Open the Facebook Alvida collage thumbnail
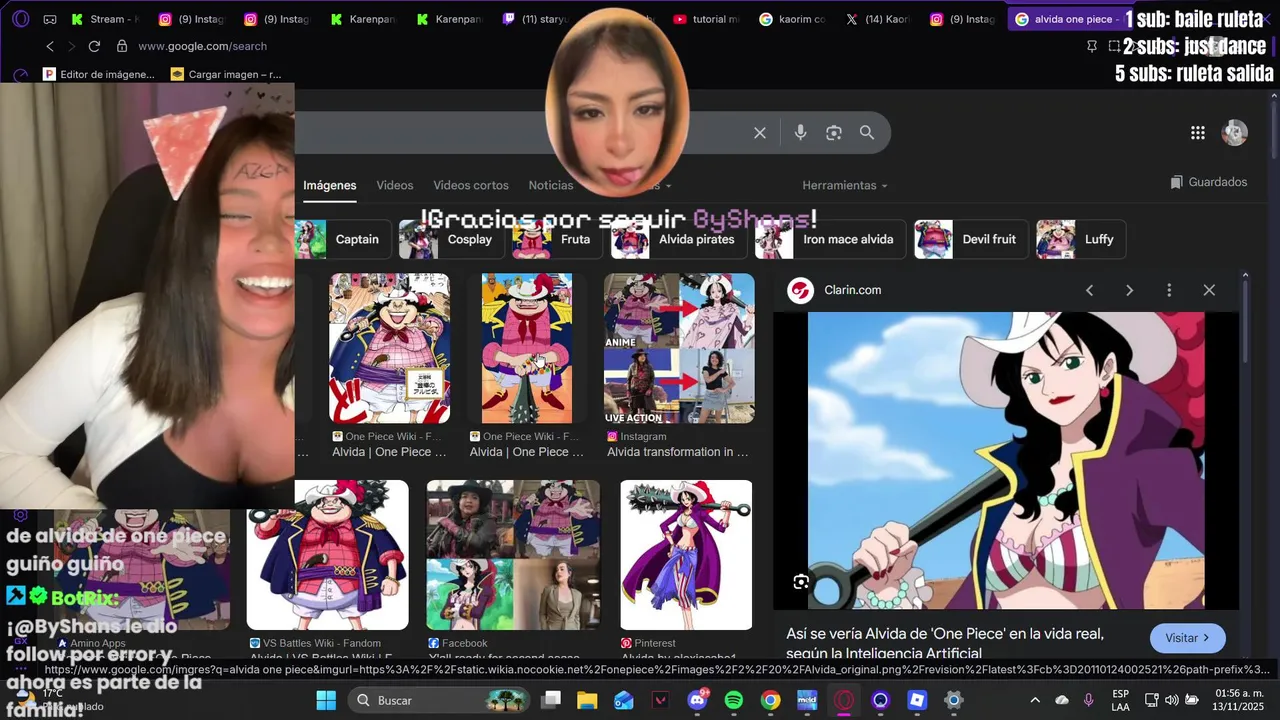Screen dimensions: 1280x720 pos(513,555)
